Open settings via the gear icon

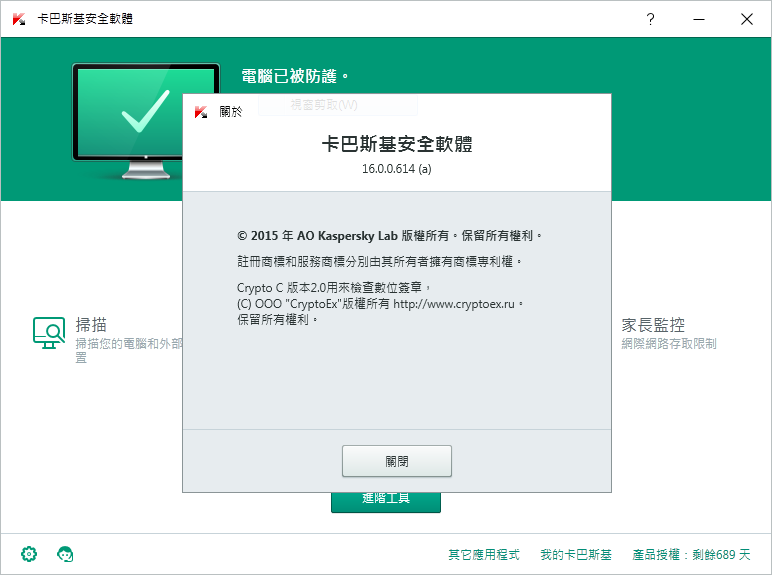[29, 554]
